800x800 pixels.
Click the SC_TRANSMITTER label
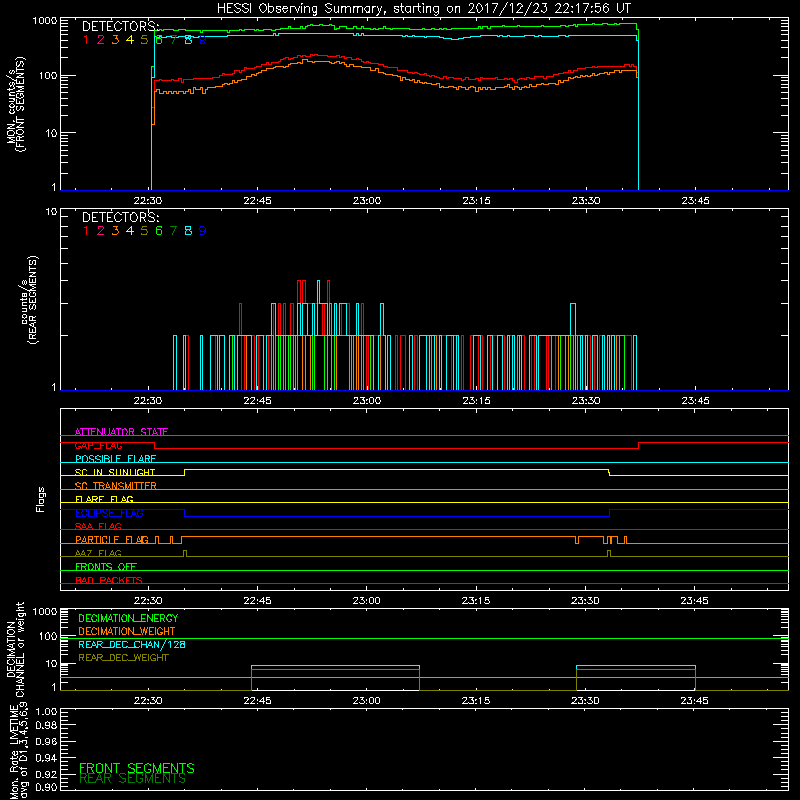coord(115,486)
